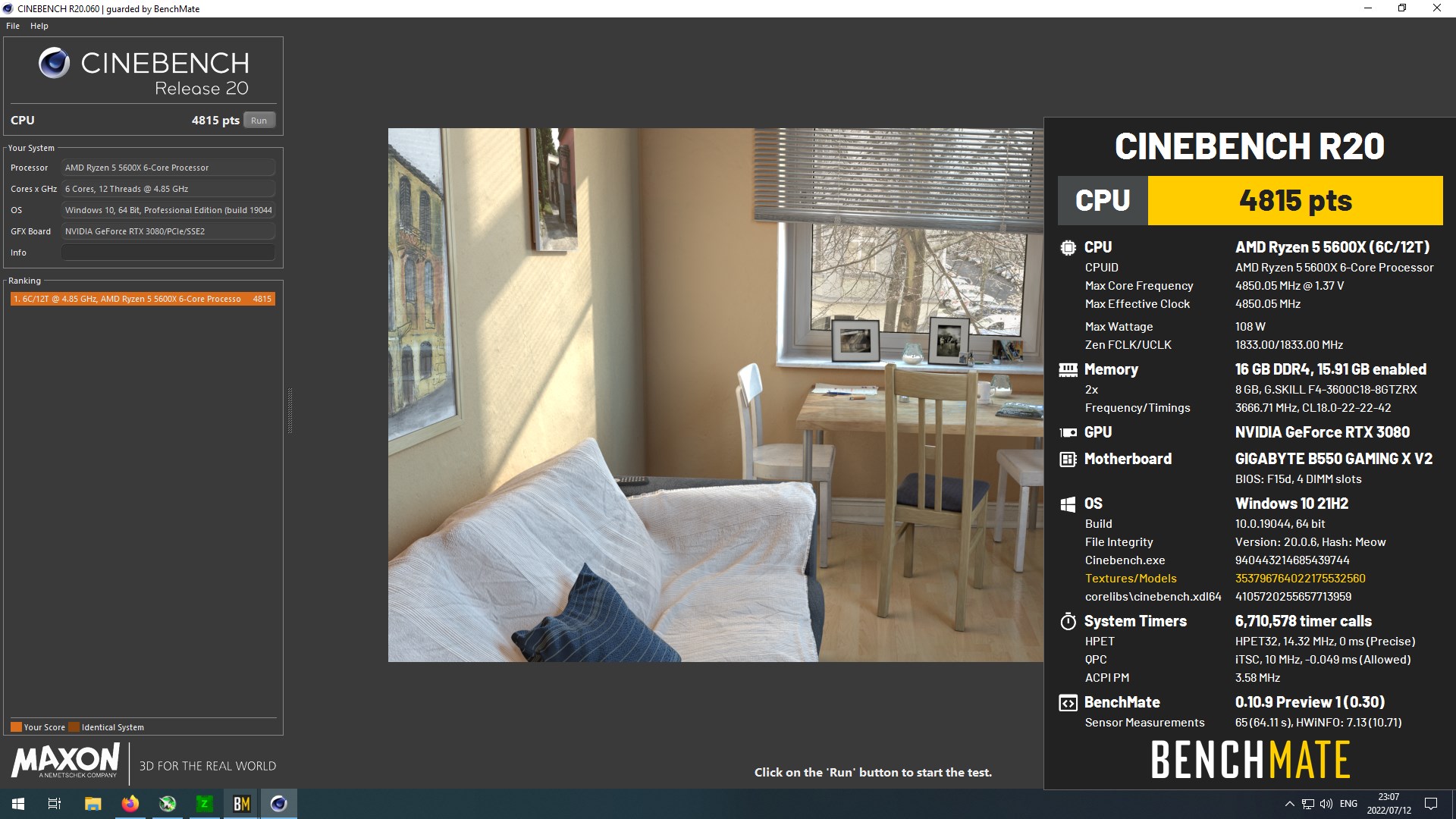The image size is (1456, 819).
Task: Open the Windows Start menu
Action: (18, 804)
